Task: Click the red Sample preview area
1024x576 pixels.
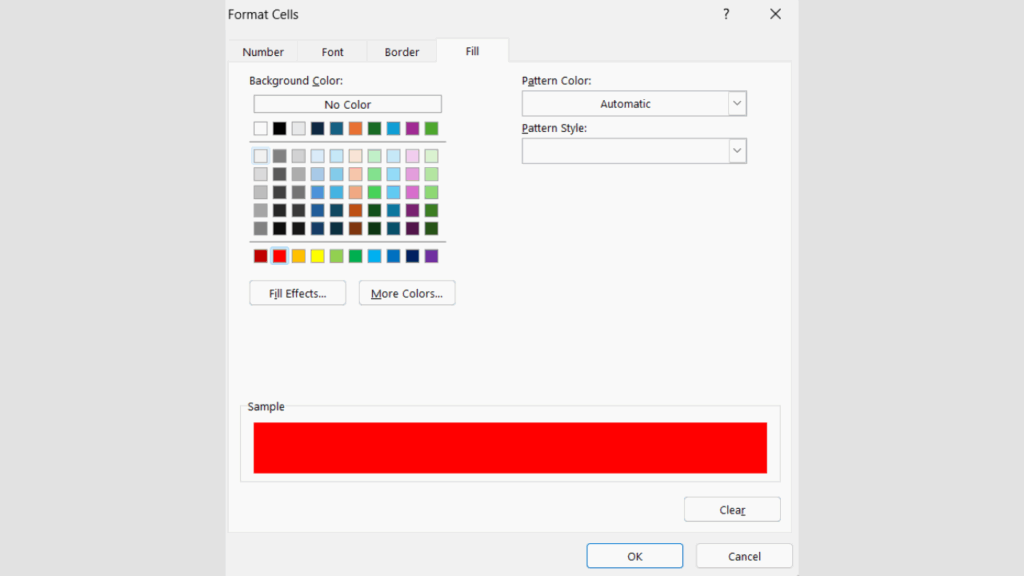Action: [510, 447]
